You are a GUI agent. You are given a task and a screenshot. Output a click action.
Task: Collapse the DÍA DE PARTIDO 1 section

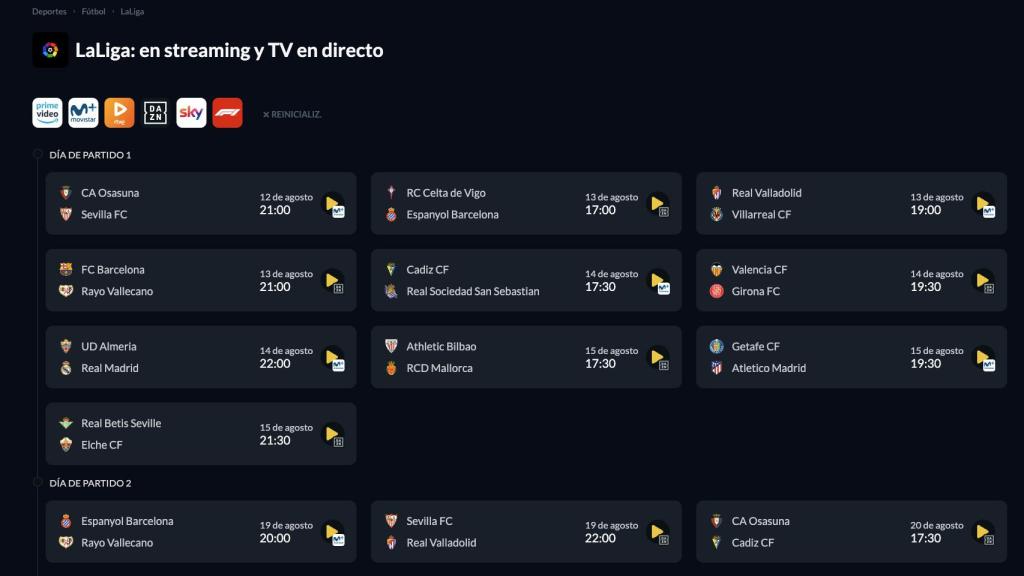[x=90, y=155]
